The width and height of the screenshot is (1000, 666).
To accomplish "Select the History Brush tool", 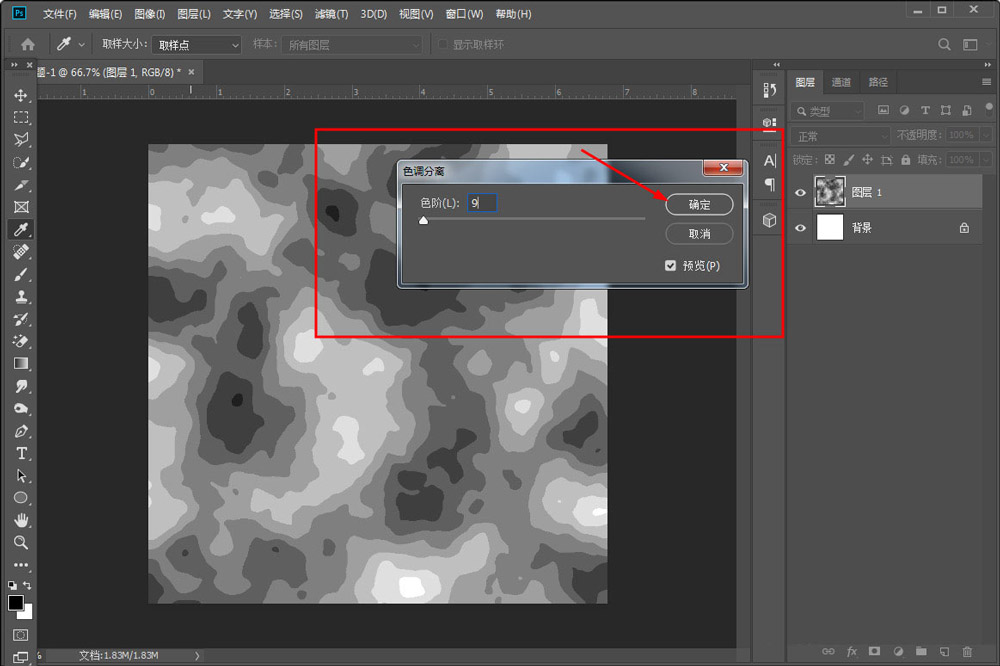I will pyautogui.click(x=21, y=319).
